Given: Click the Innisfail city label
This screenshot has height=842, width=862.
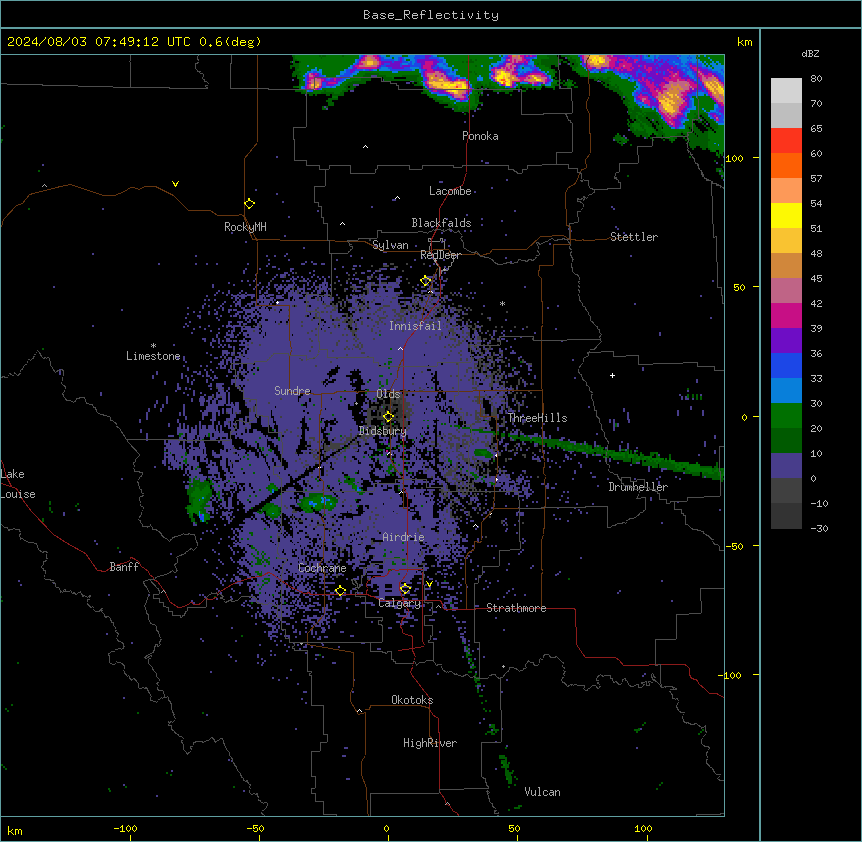Looking at the screenshot, I should 415,326.
